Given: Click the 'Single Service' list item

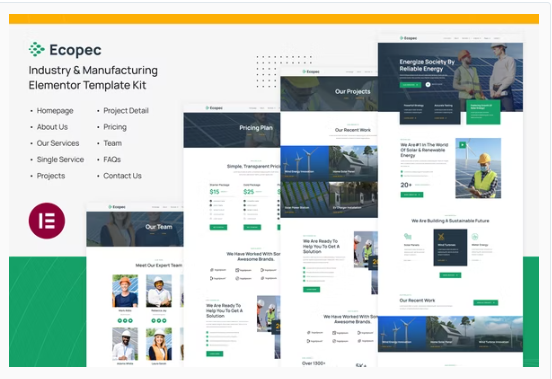Looking at the screenshot, I should point(60,159).
